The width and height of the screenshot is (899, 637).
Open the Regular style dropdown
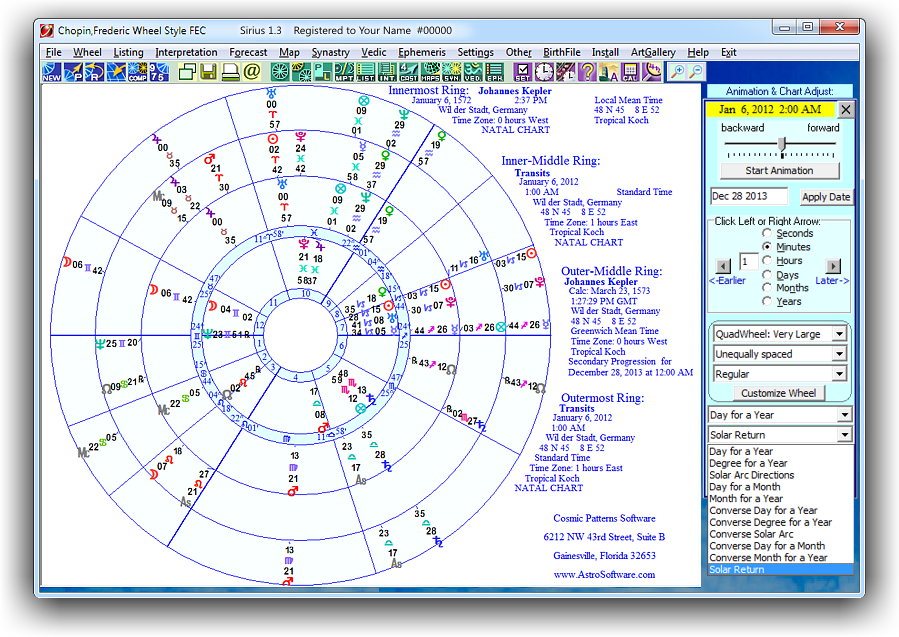pos(780,374)
